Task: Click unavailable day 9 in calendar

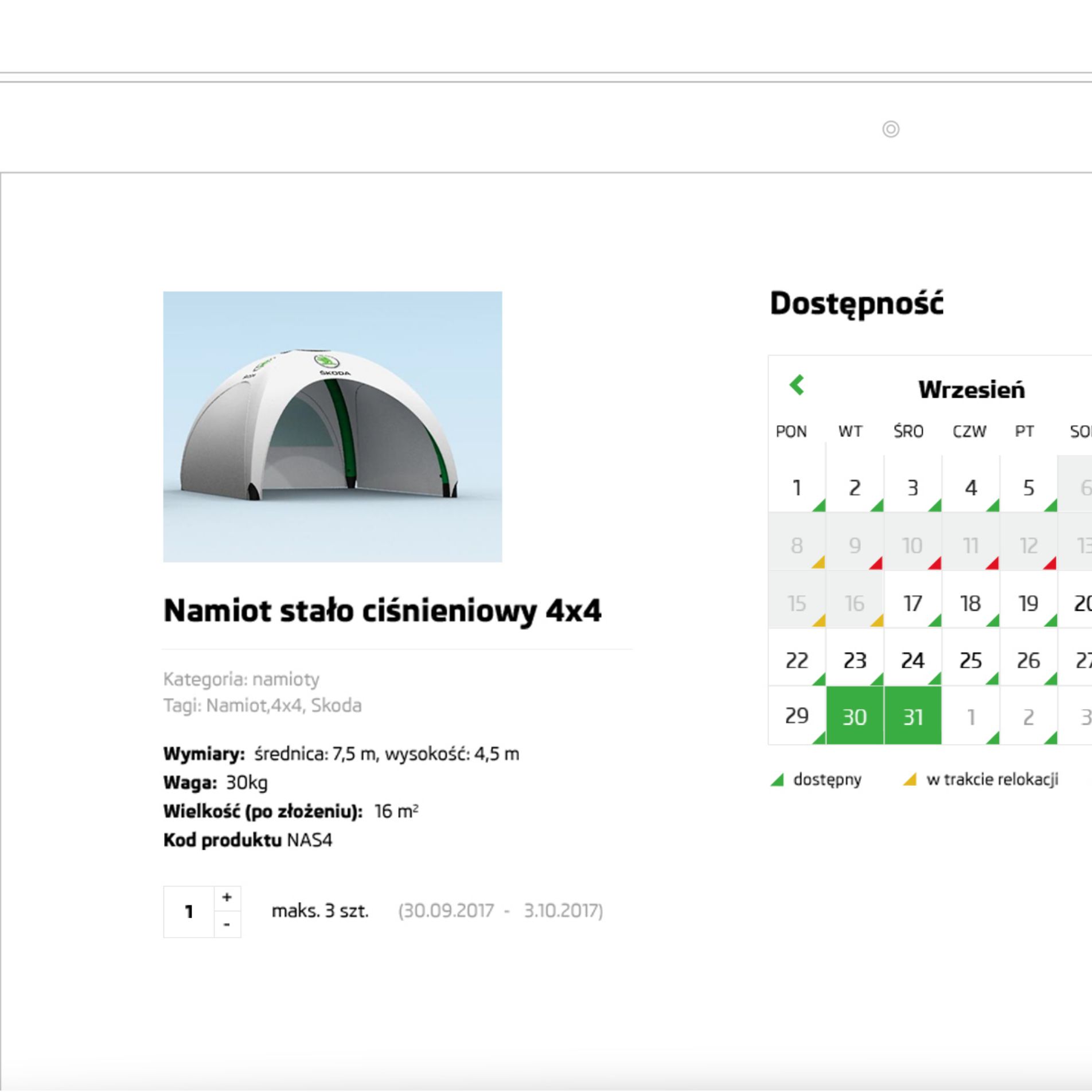Action: pos(855,541)
